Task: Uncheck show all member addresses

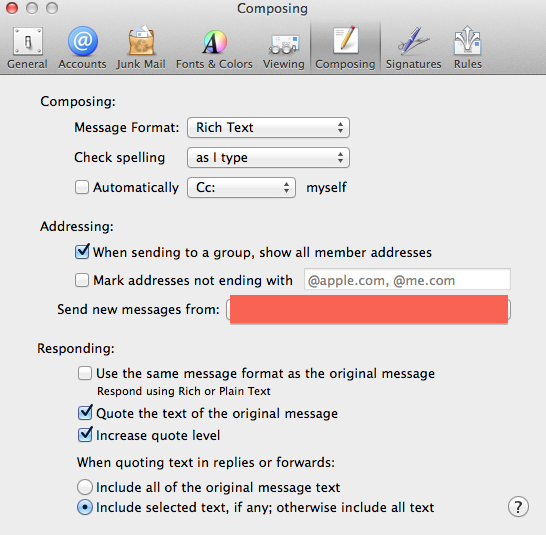Action: pyautogui.click(x=82, y=251)
